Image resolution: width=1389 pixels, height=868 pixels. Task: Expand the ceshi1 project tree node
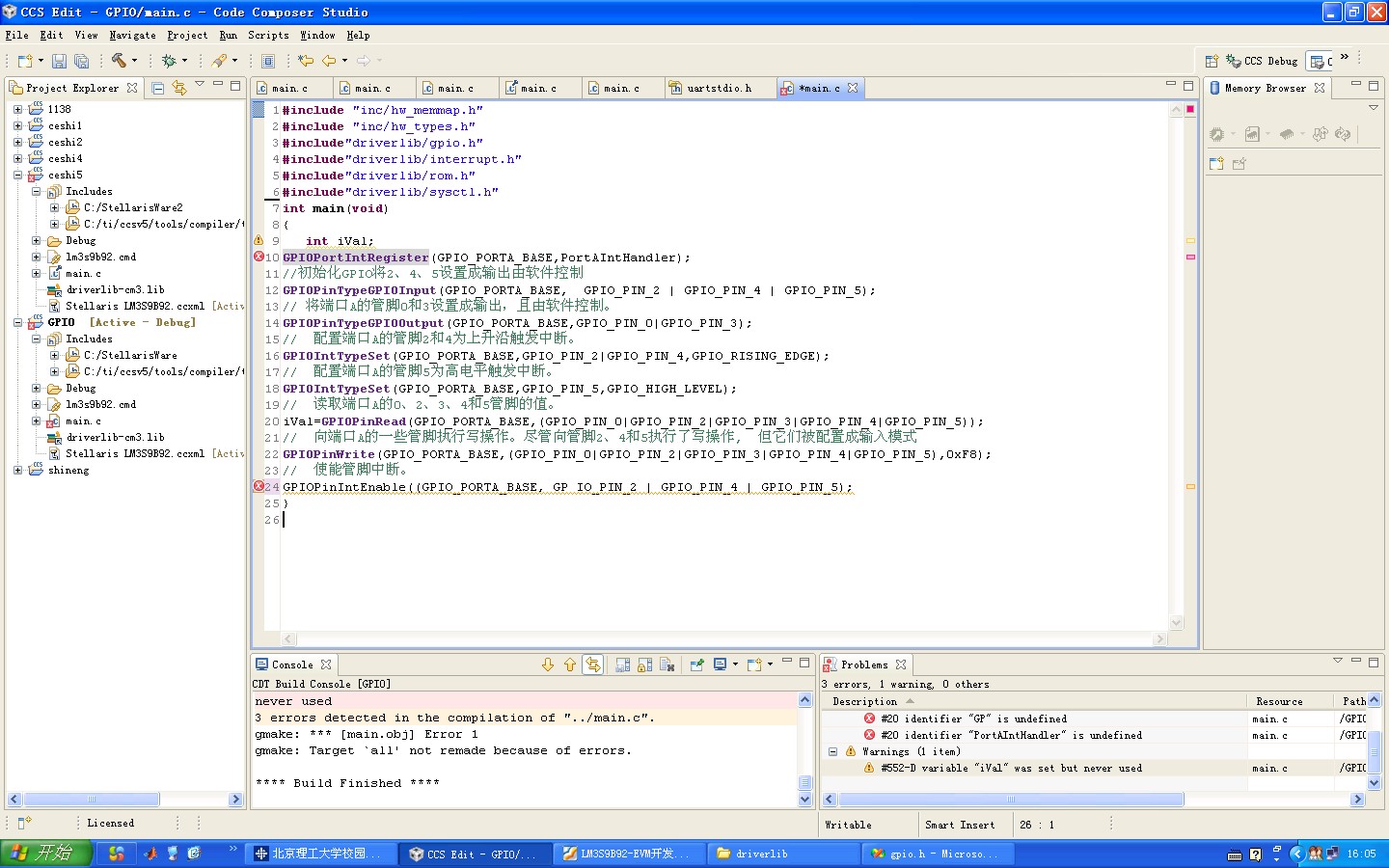click(x=17, y=125)
